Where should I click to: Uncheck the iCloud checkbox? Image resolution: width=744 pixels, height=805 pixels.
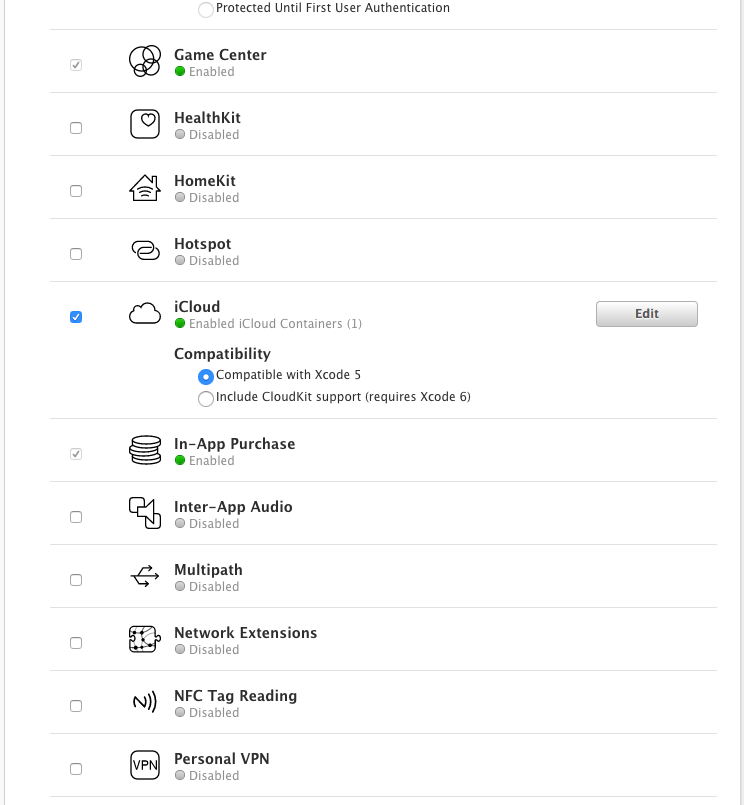76,317
